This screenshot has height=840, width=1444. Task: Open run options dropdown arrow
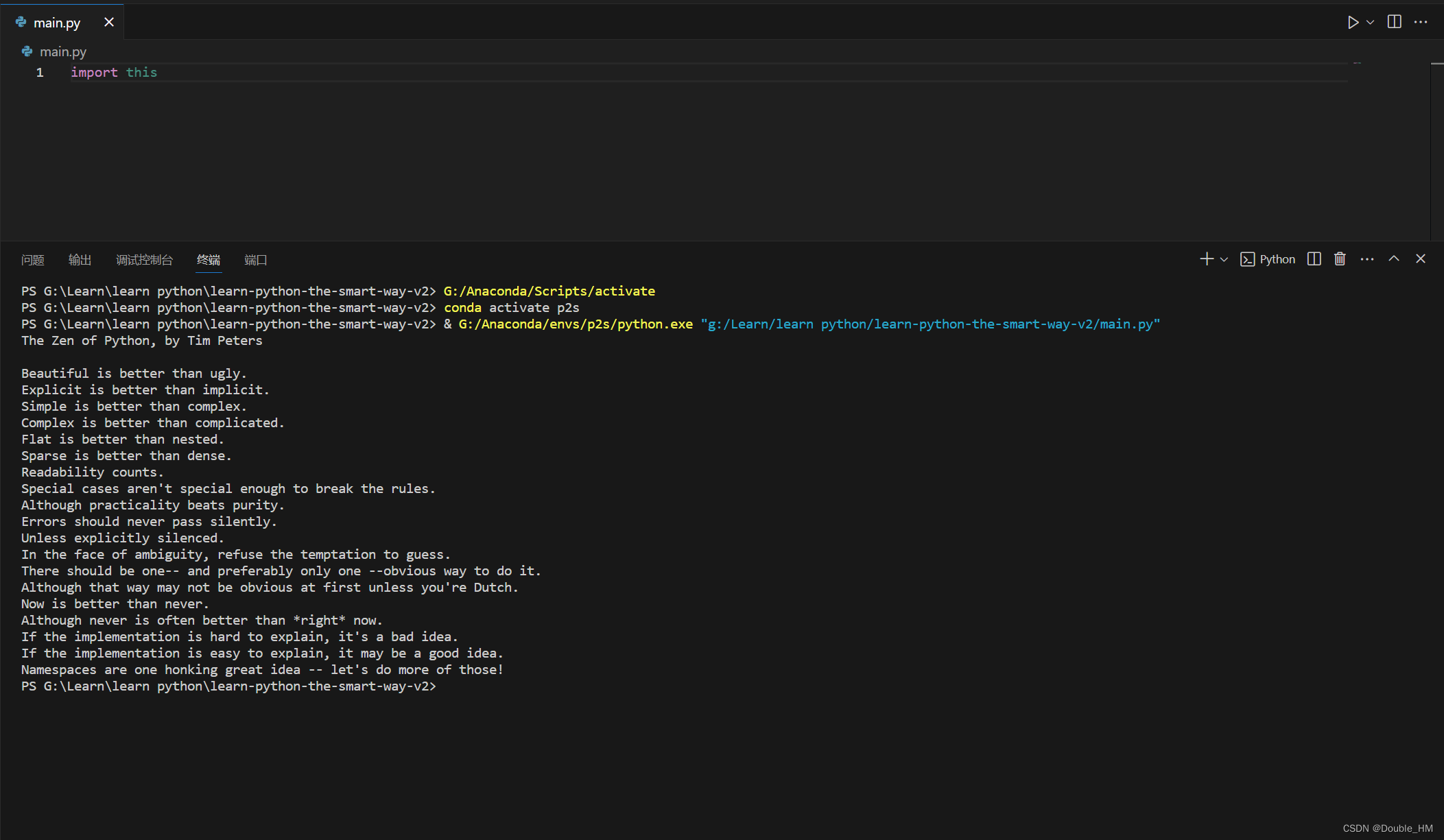tap(1370, 22)
